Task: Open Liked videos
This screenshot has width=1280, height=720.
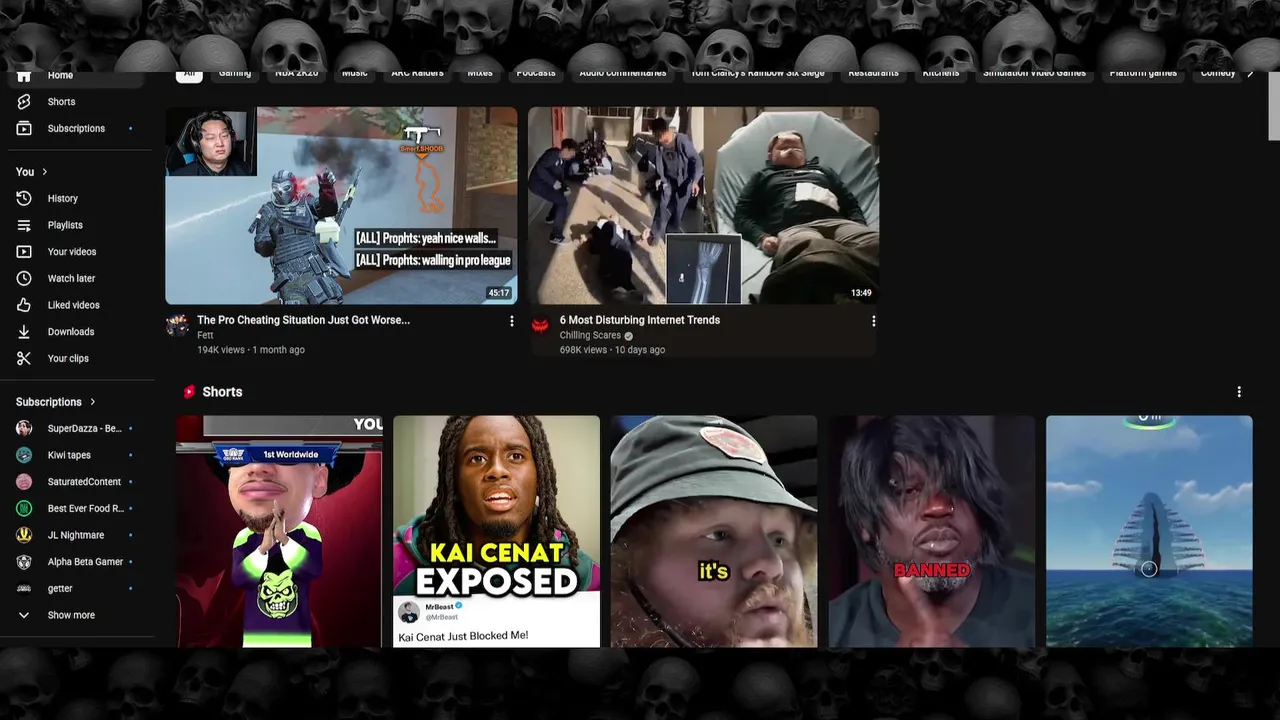Action: coord(73,305)
